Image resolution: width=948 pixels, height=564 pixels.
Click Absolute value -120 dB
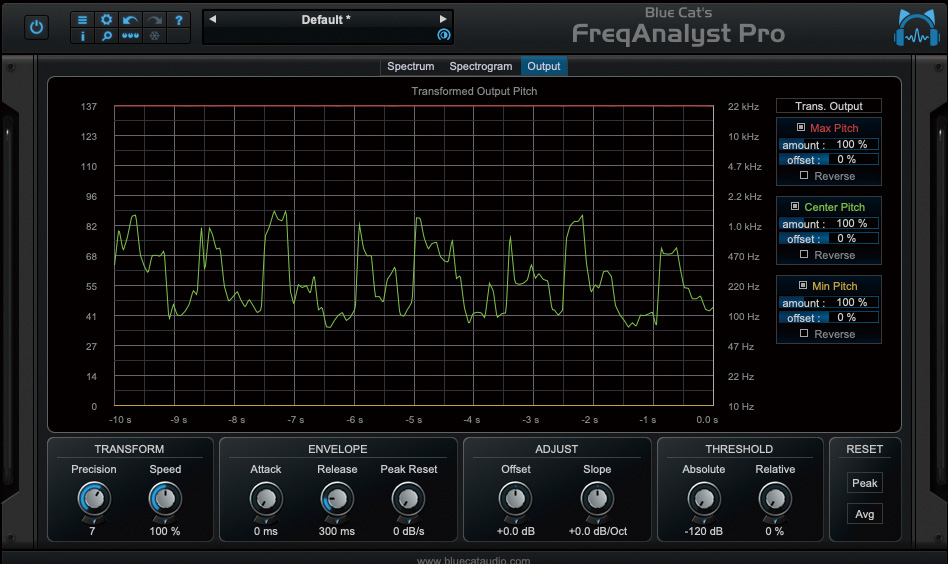click(x=704, y=531)
